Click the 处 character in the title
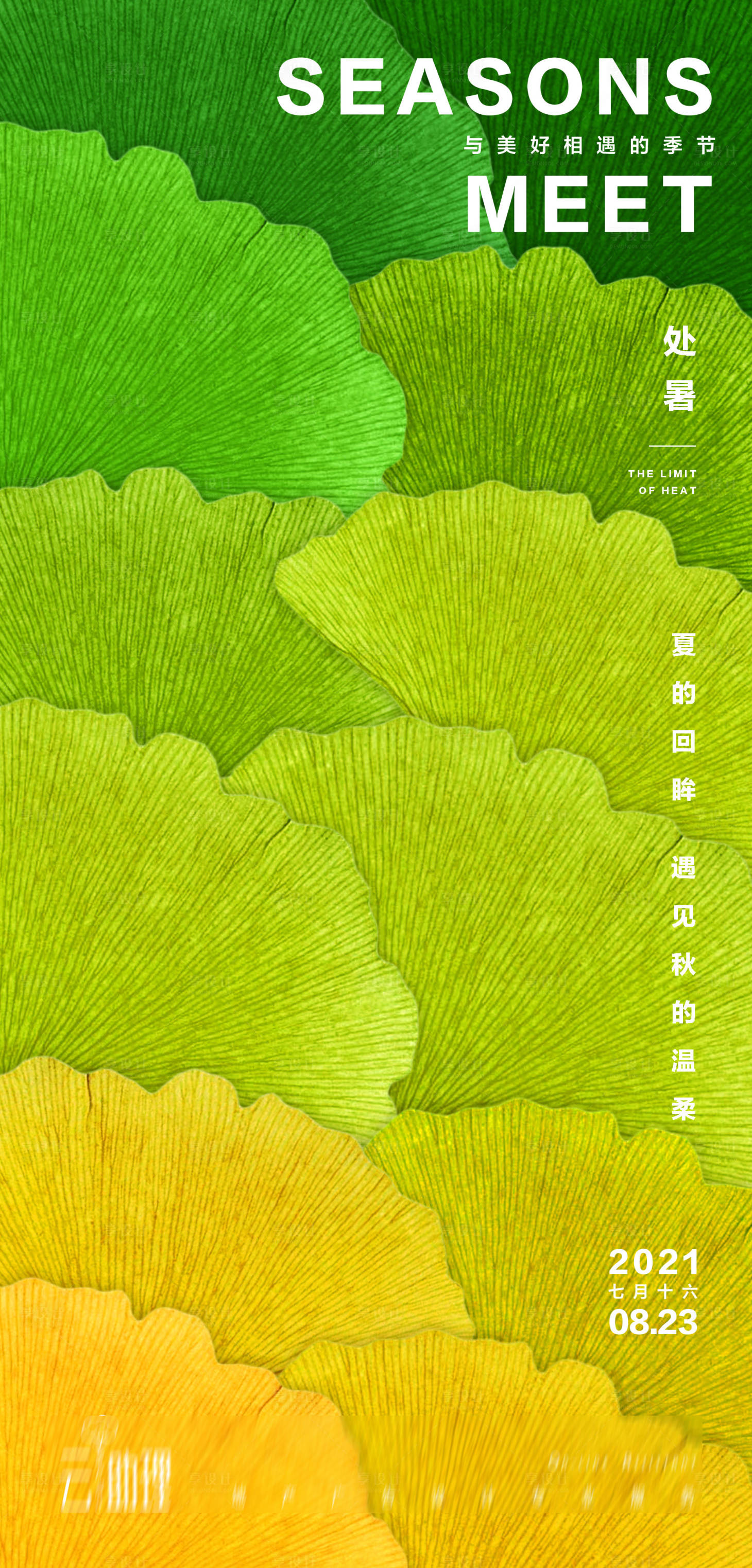The width and height of the screenshot is (752, 1568). [x=679, y=341]
